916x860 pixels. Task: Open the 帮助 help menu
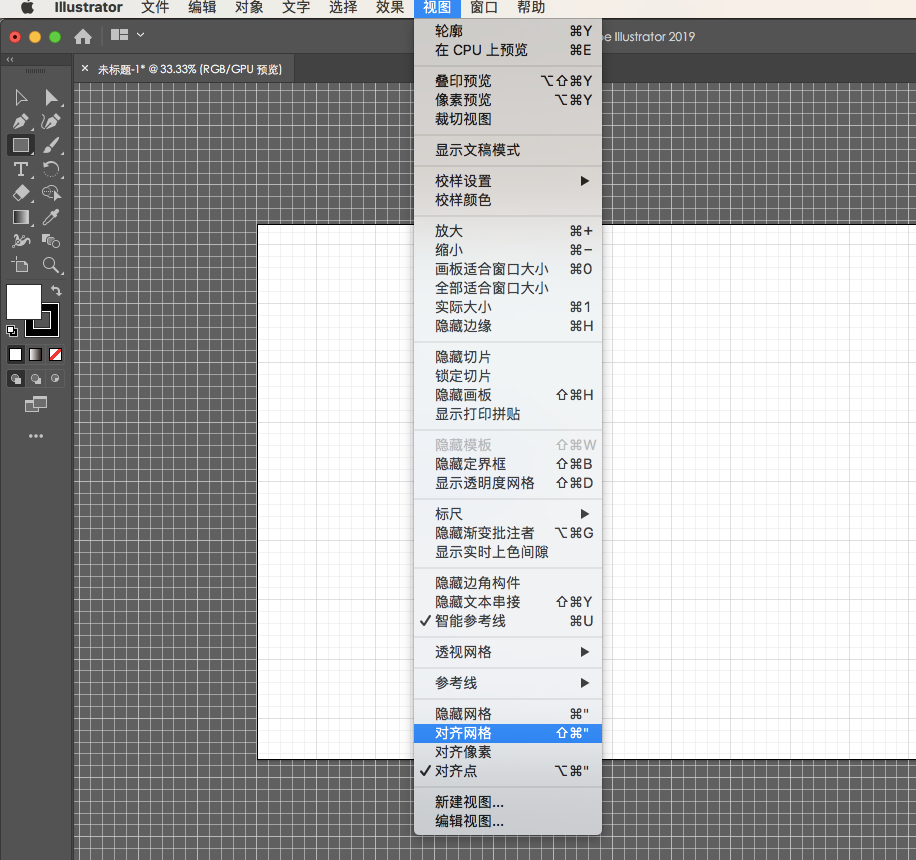click(531, 8)
